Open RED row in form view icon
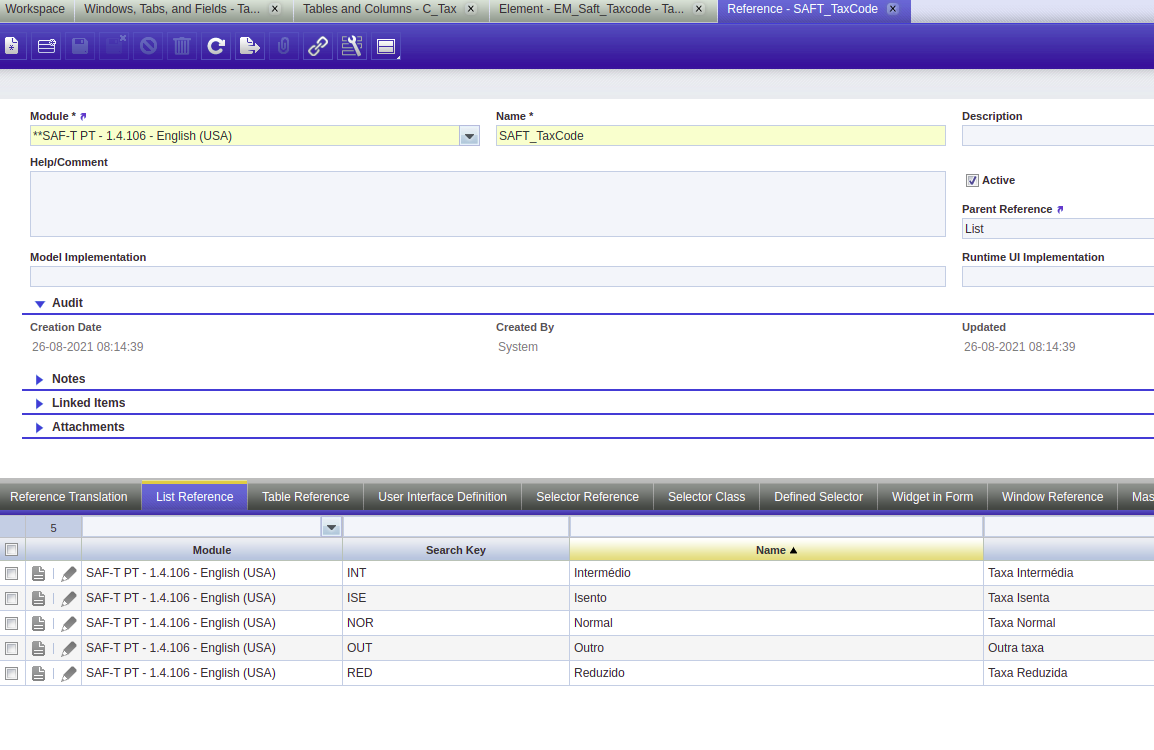This screenshot has width=1154, height=750. pyautogui.click(x=38, y=673)
